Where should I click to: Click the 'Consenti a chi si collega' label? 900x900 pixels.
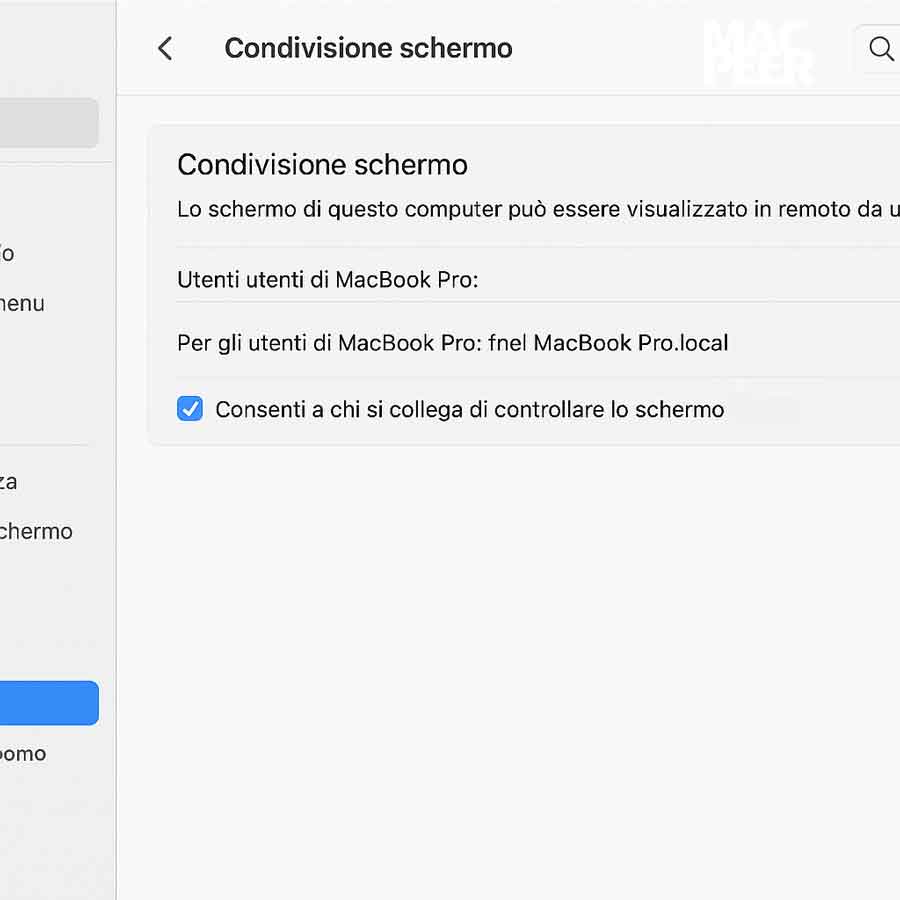(x=469, y=409)
